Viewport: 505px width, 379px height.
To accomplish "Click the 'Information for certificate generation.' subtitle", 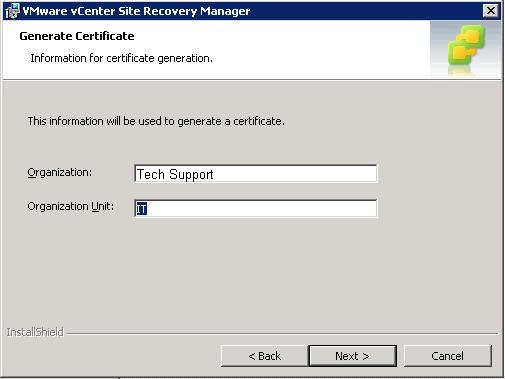I will click(121, 58).
